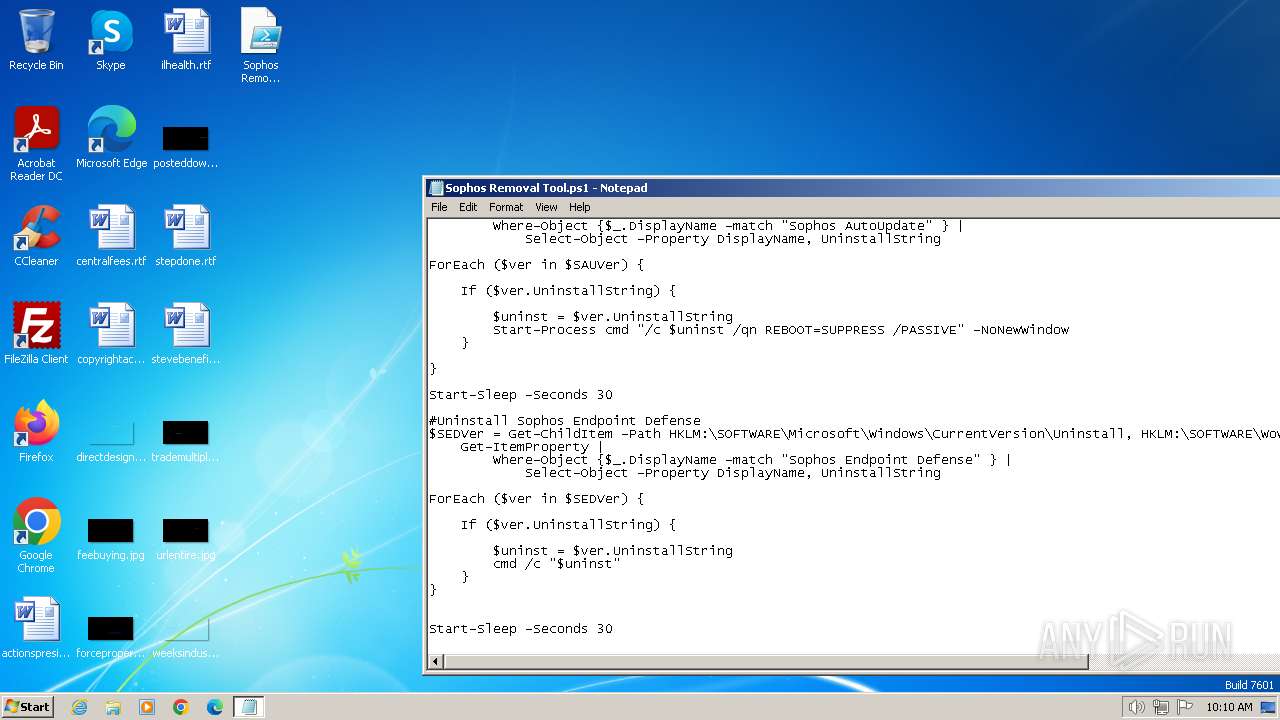This screenshot has width=1280, height=720.
Task: Open the Recycle Bin desktop icon
Action: coord(36,40)
